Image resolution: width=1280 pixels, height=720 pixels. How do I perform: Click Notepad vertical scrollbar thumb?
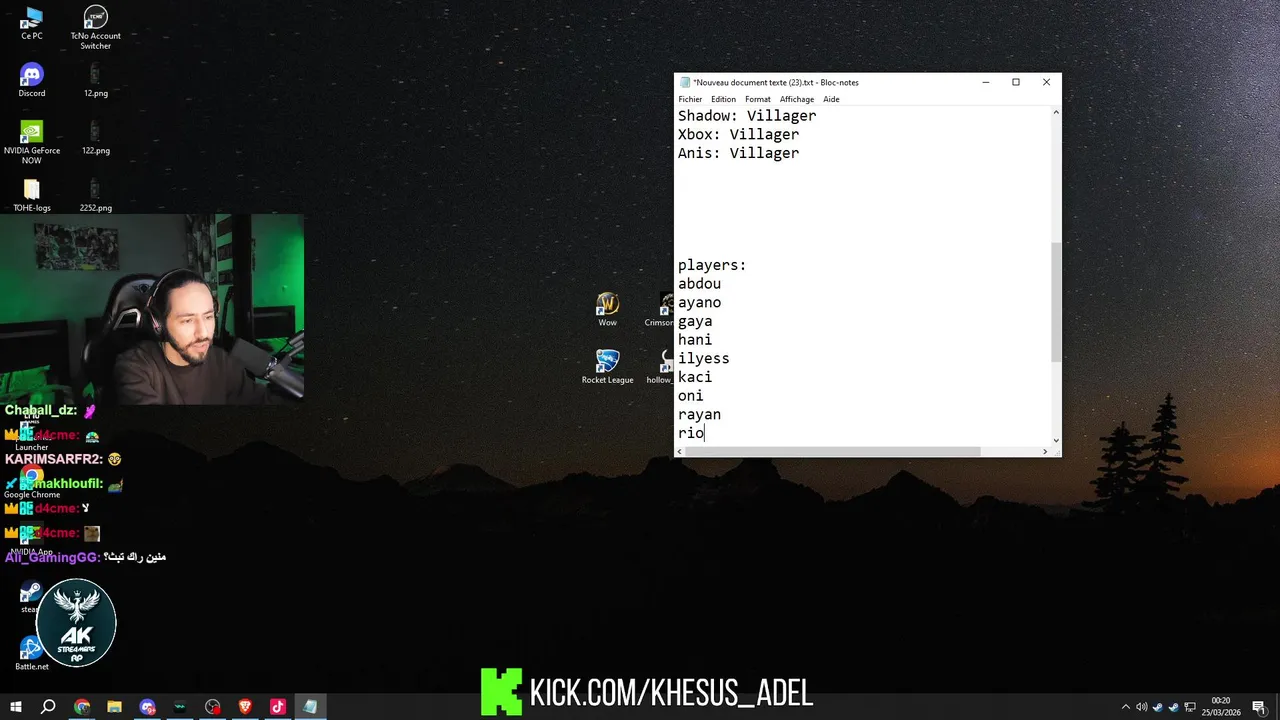(1056, 302)
